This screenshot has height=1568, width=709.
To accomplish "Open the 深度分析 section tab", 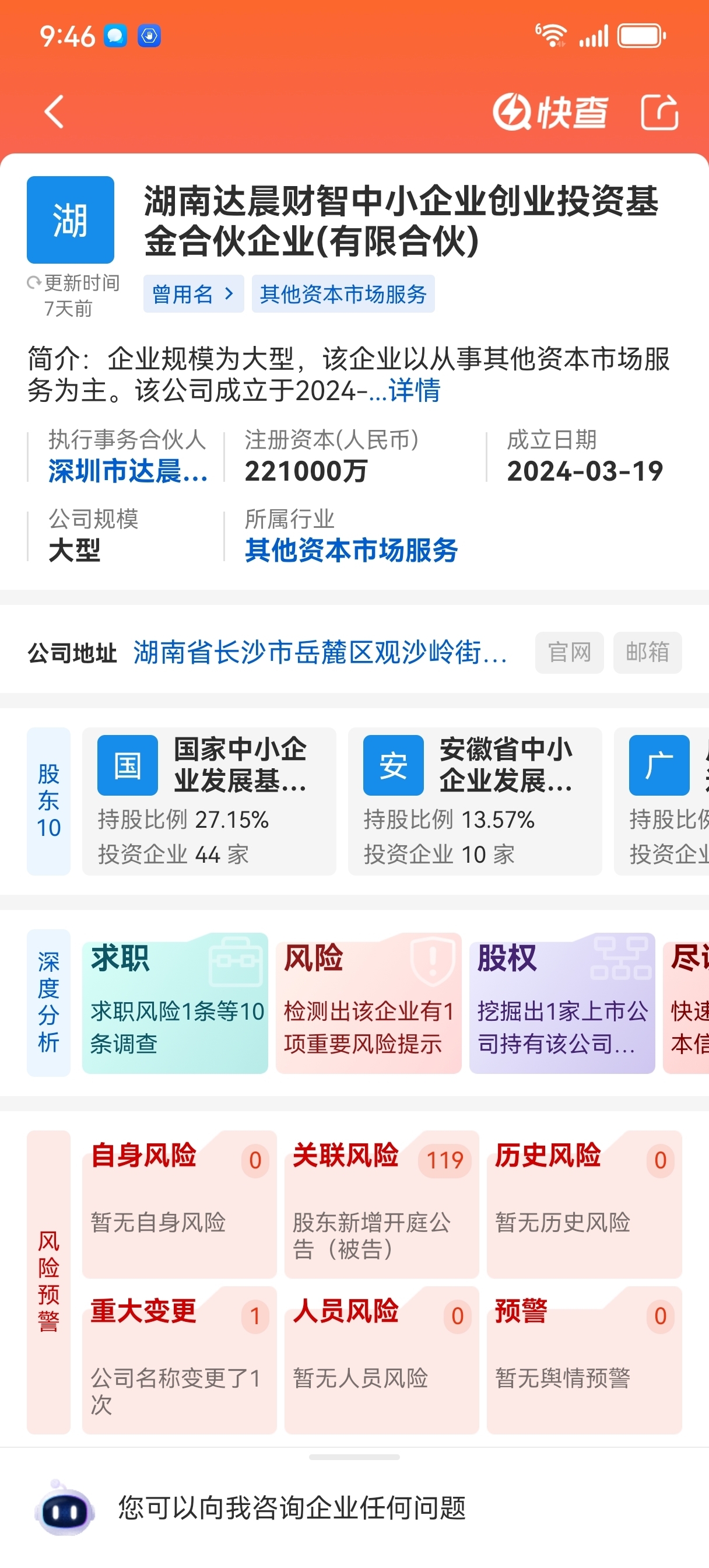I will [x=49, y=1003].
